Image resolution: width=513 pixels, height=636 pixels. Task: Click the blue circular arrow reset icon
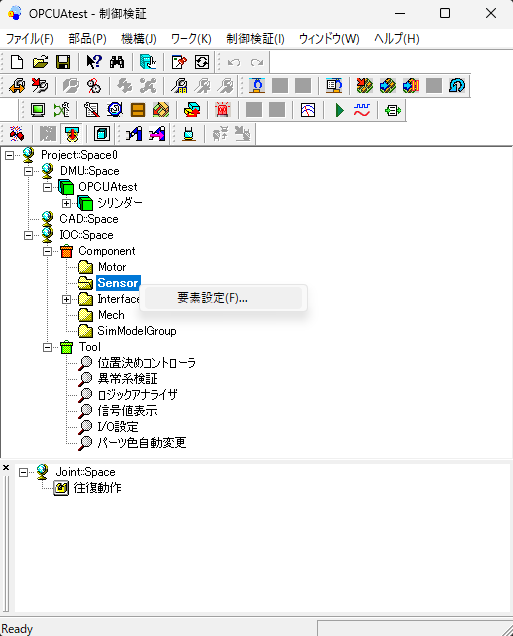pos(457,86)
